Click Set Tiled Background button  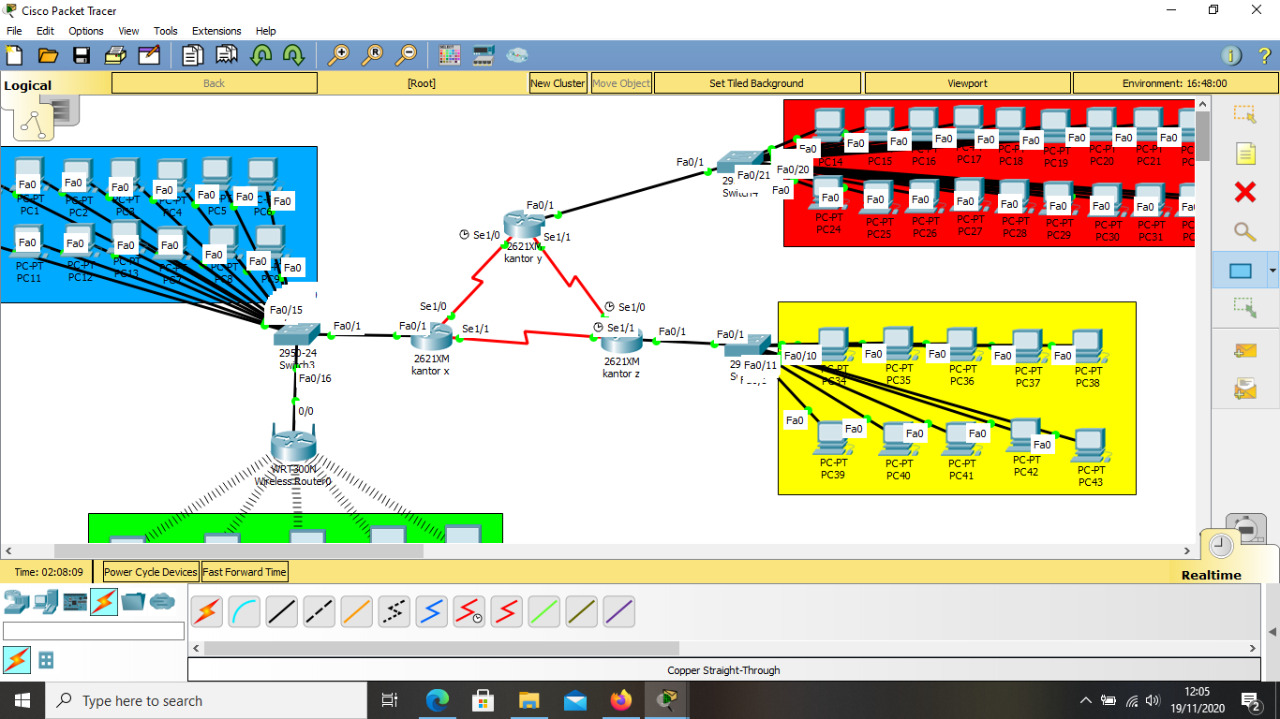pyautogui.click(x=756, y=83)
